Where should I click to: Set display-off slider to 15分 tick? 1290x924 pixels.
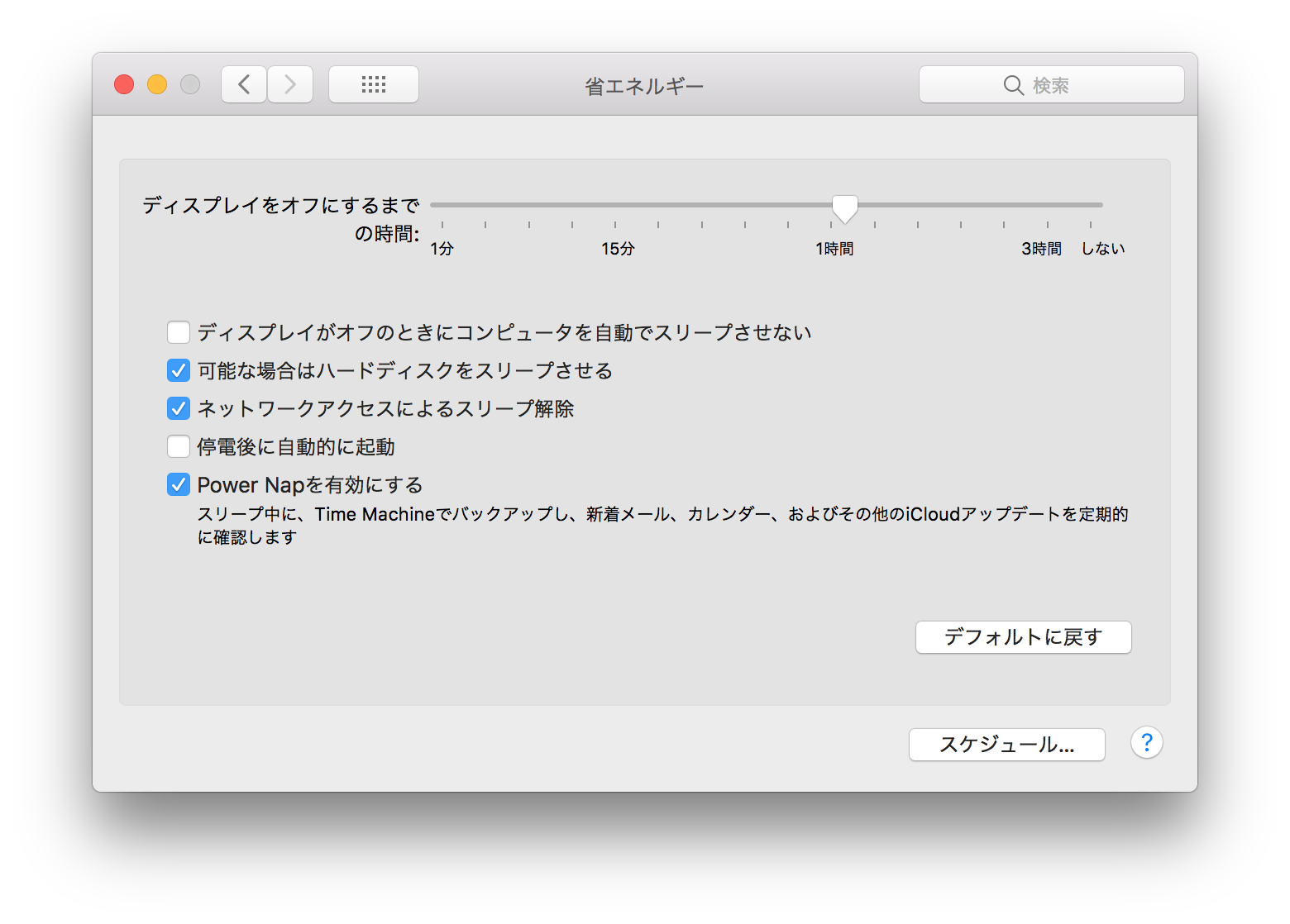point(615,205)
